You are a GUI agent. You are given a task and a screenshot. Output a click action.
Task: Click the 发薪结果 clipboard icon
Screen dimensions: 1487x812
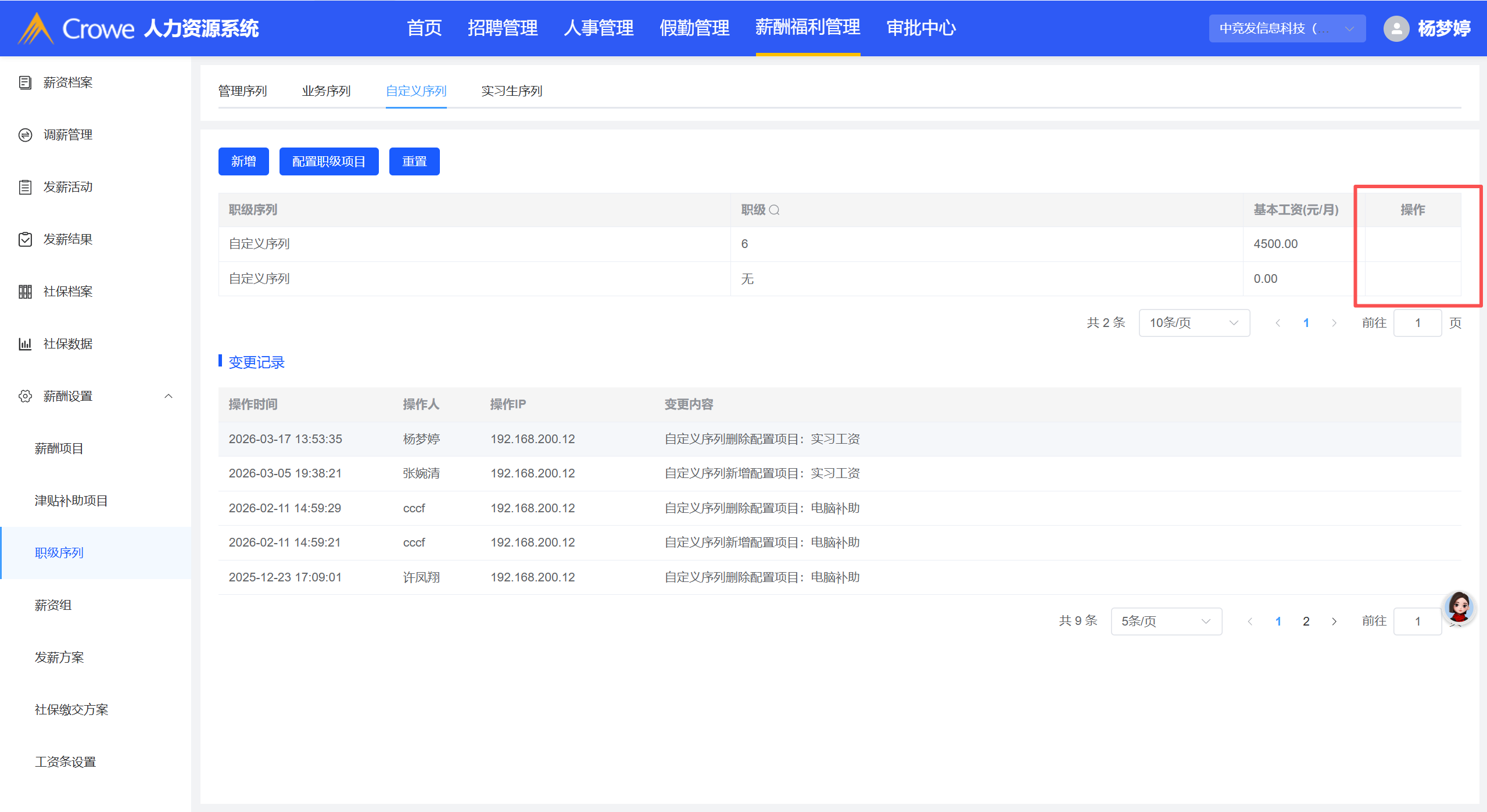coord(25,239)
